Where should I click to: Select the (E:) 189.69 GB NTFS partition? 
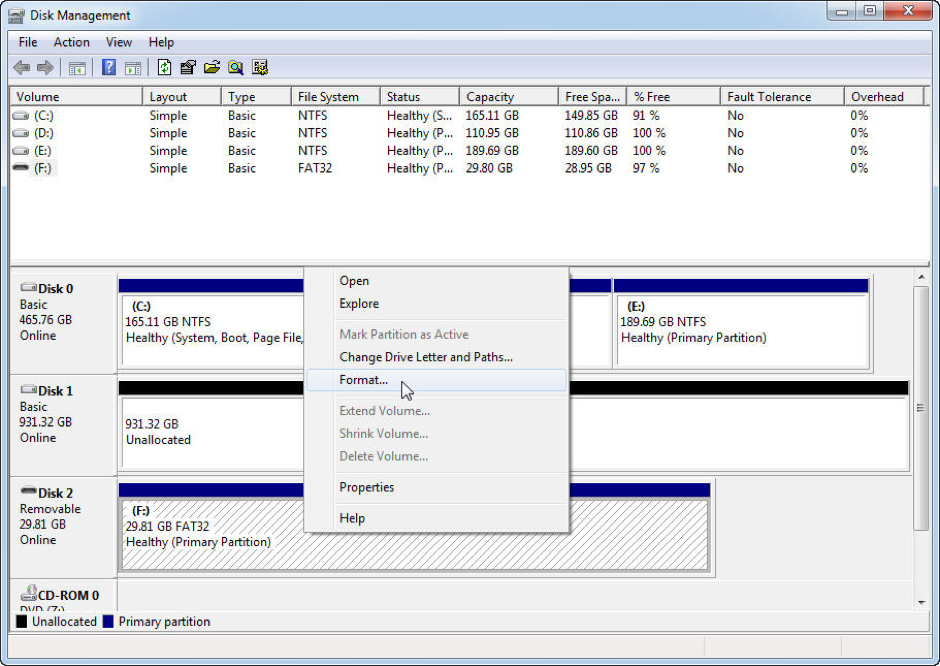tap(742, 331)
